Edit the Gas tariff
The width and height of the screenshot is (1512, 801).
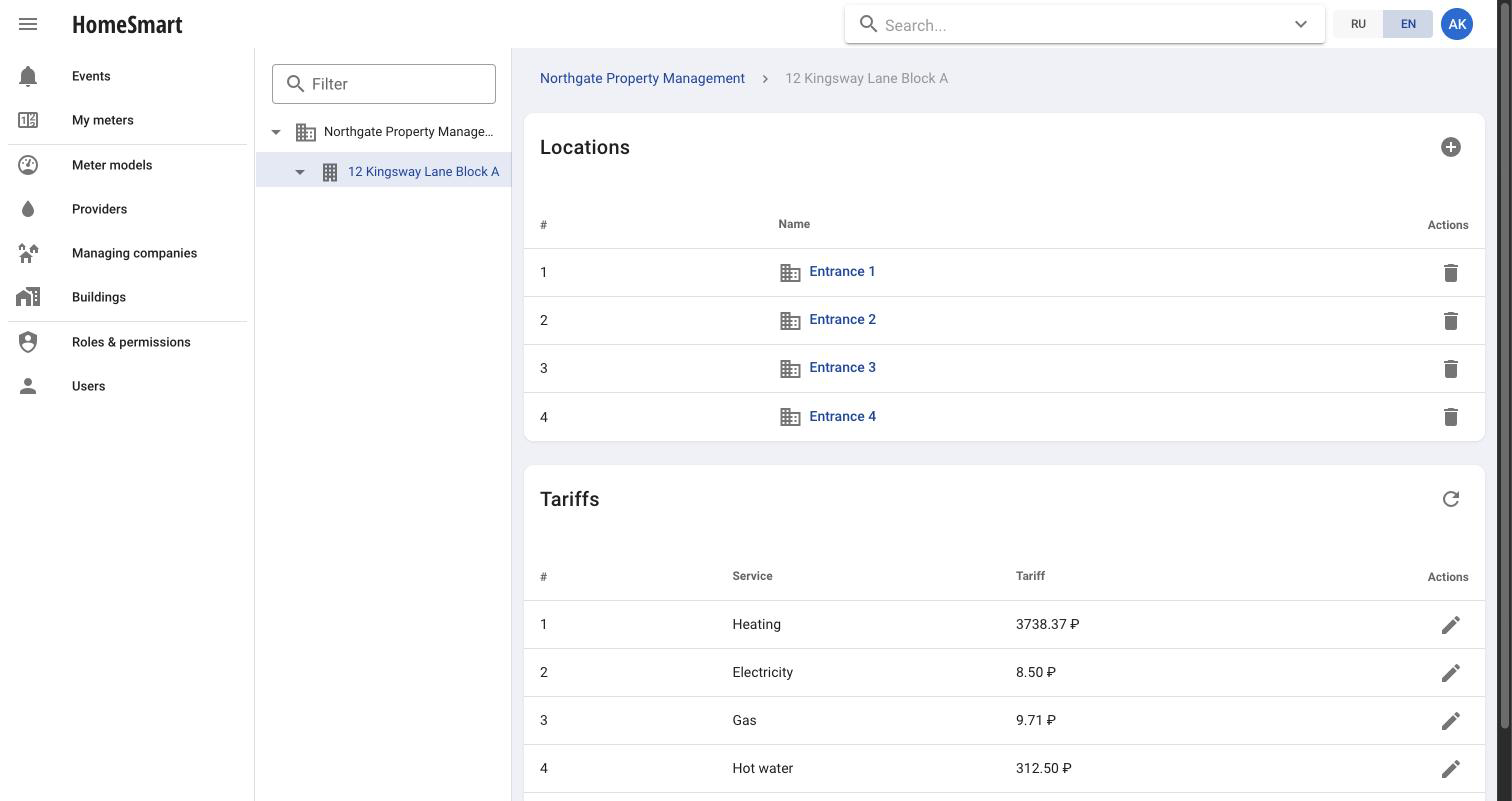point(1451,721)
